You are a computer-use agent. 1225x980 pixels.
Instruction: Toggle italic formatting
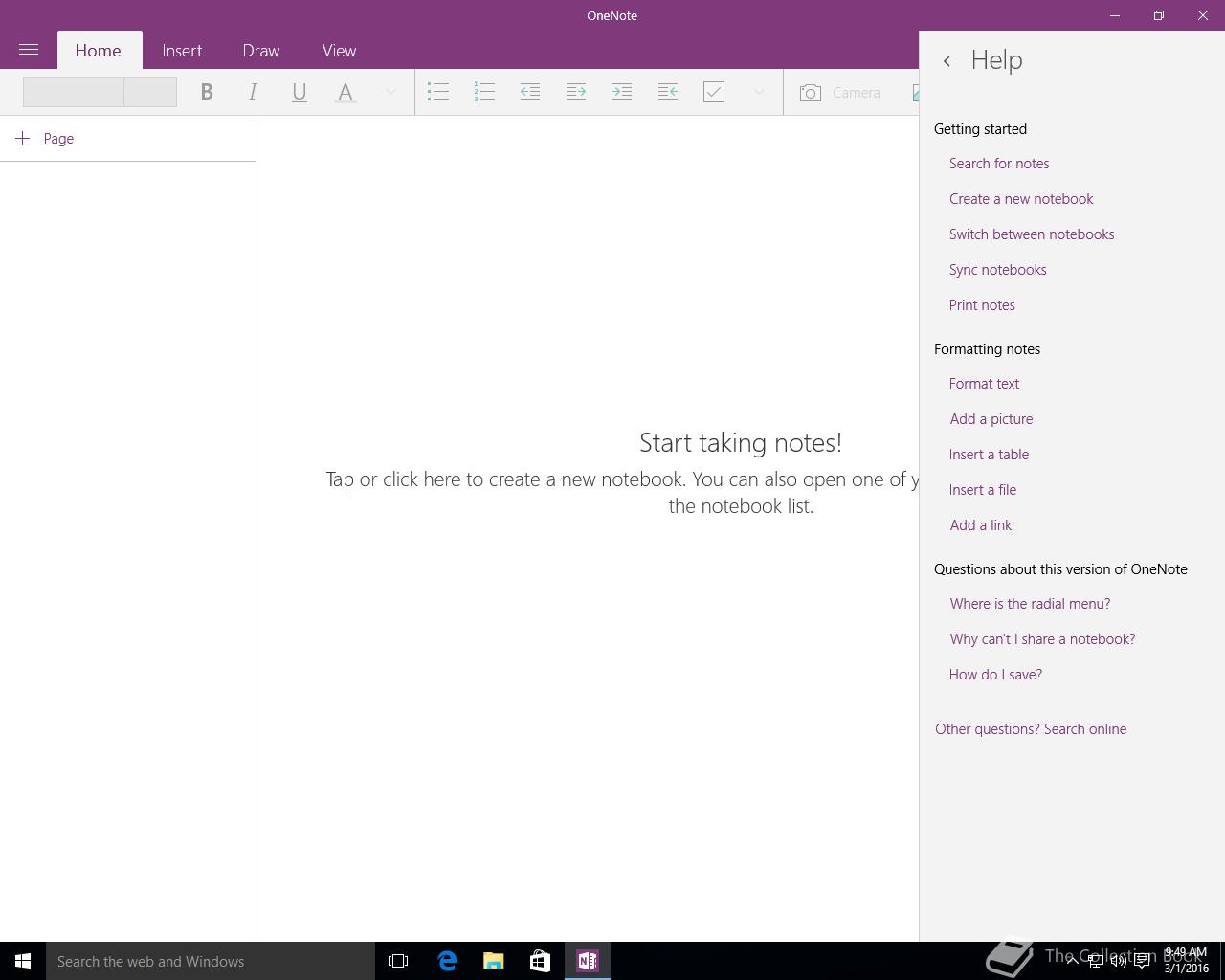(253, 92)
